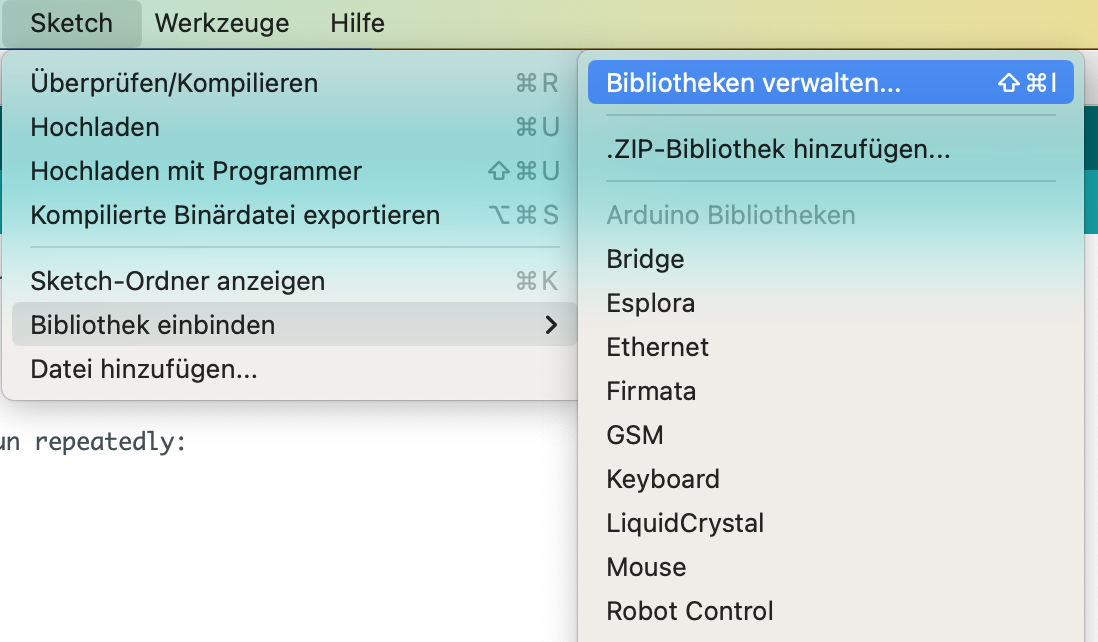The image size is (1098, 642).
Task: Include the Robot Control library
Action: [690, 611]
